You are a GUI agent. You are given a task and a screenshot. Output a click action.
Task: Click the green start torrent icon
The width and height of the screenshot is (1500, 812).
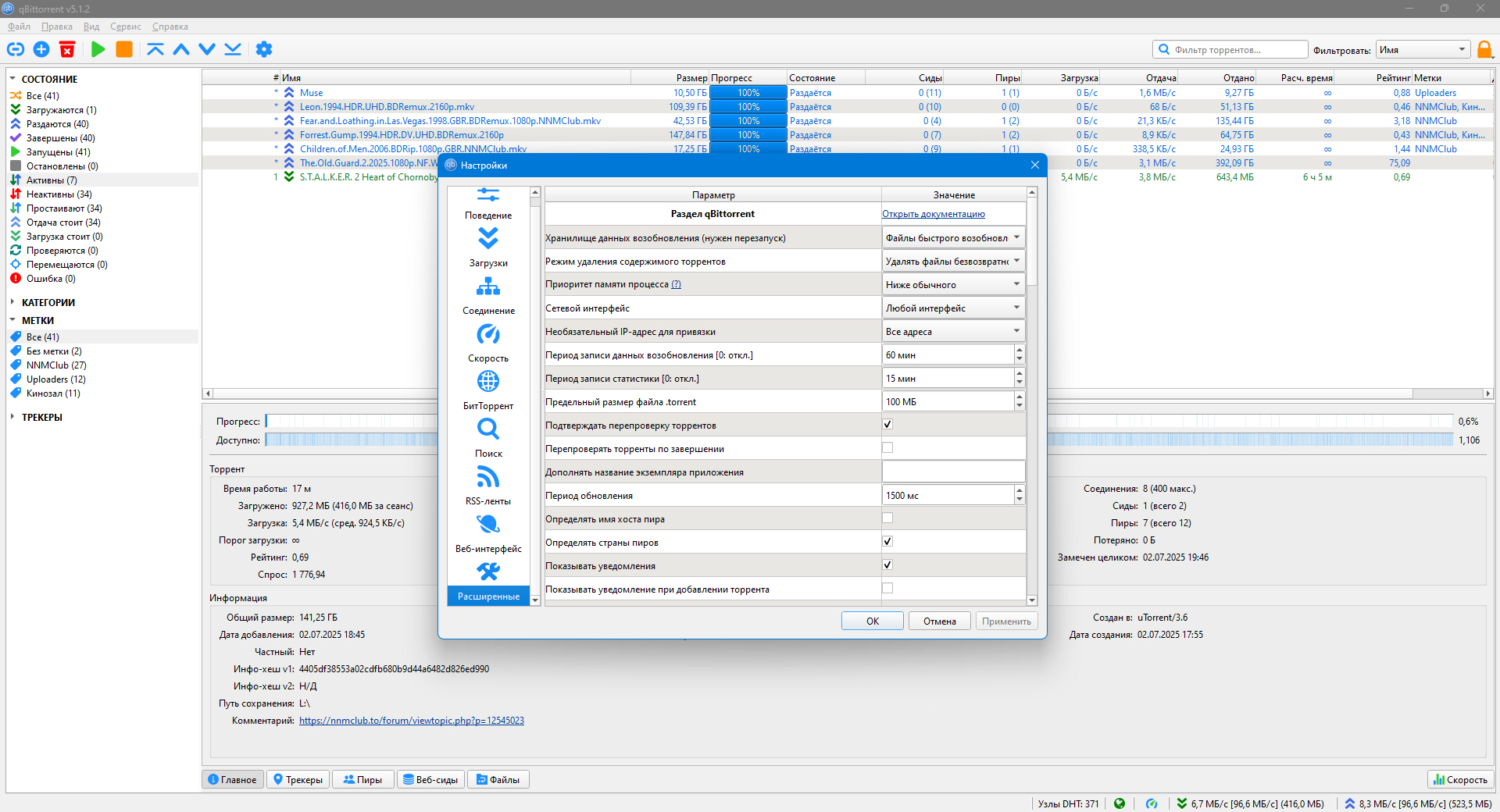pos(98,49)
